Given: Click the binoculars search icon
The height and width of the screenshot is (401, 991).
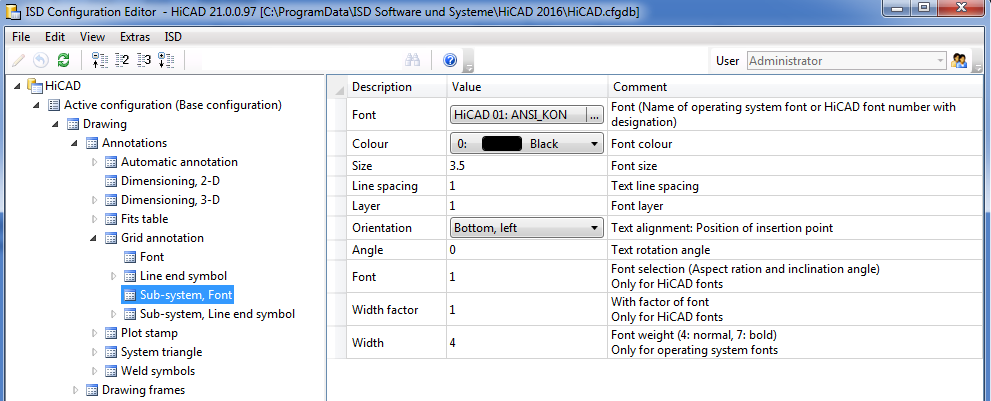Looking at the screenshot, I should [x=413, y=60].
